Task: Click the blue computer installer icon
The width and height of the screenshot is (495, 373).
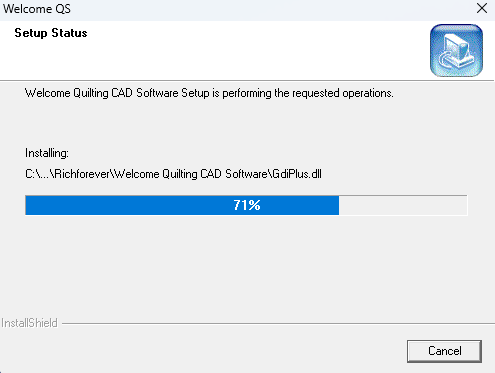Action: click(x=456, y=50)
